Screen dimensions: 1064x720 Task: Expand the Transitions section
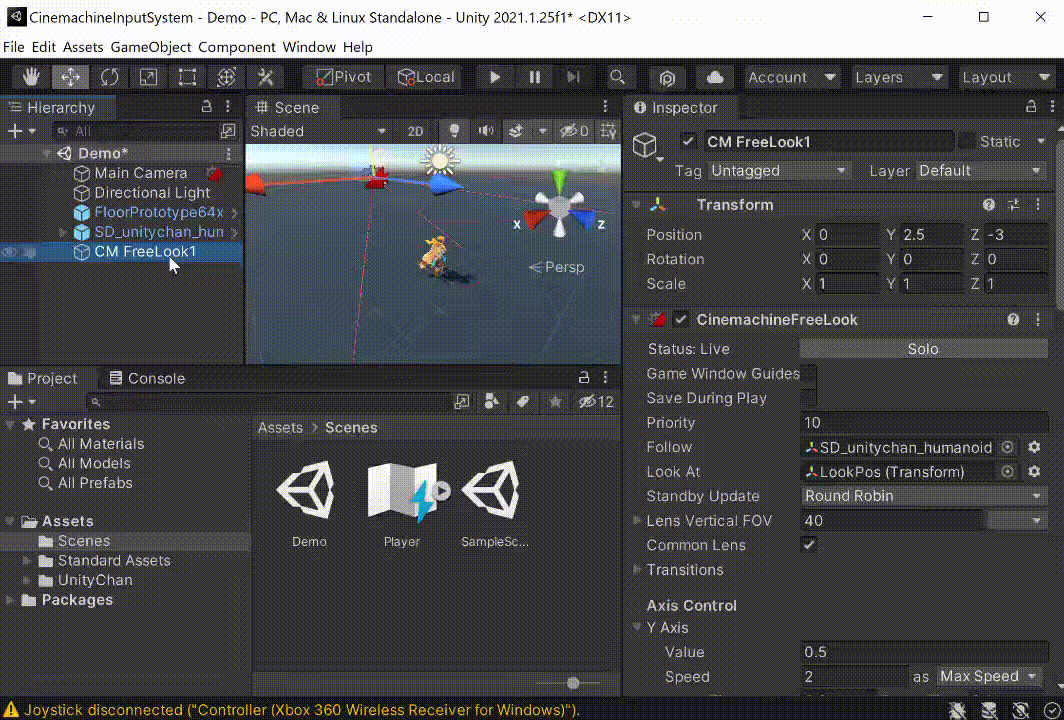(x=637, y=569)
